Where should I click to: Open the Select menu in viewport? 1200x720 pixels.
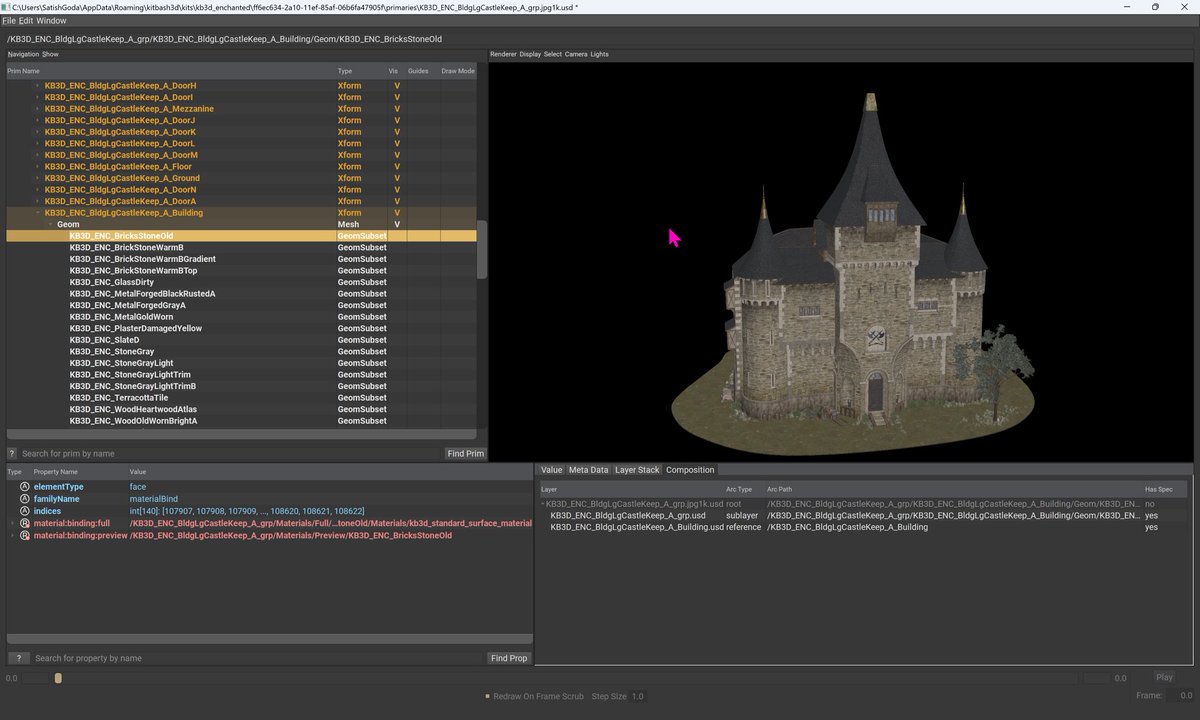pyautogui.click(x=552, y=54)
